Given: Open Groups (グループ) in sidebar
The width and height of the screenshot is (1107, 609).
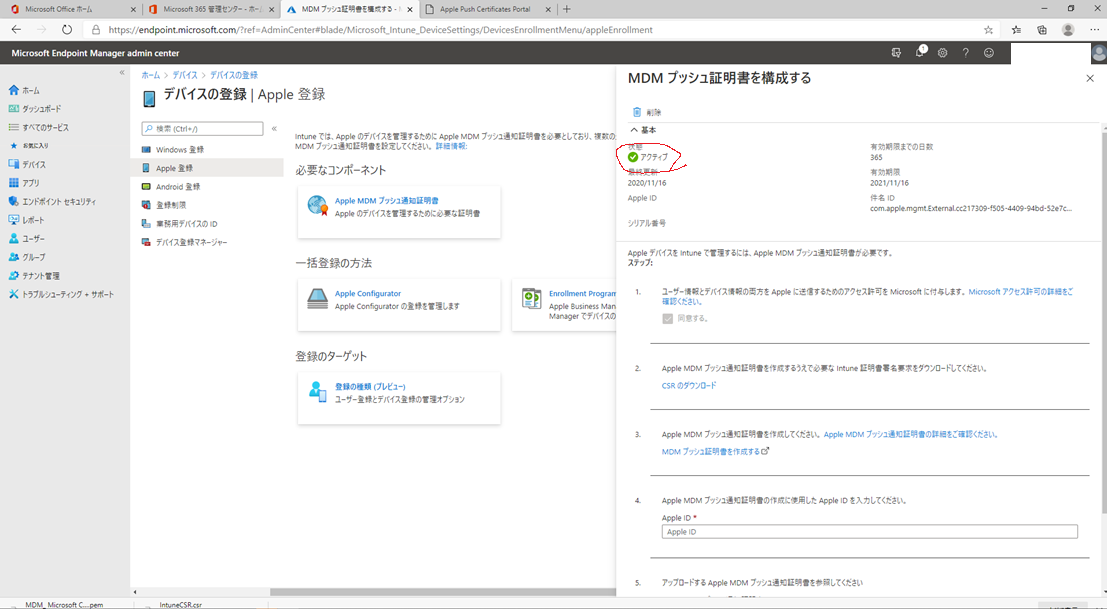Looking at the screenshot, I should click(x=27, y=257).
